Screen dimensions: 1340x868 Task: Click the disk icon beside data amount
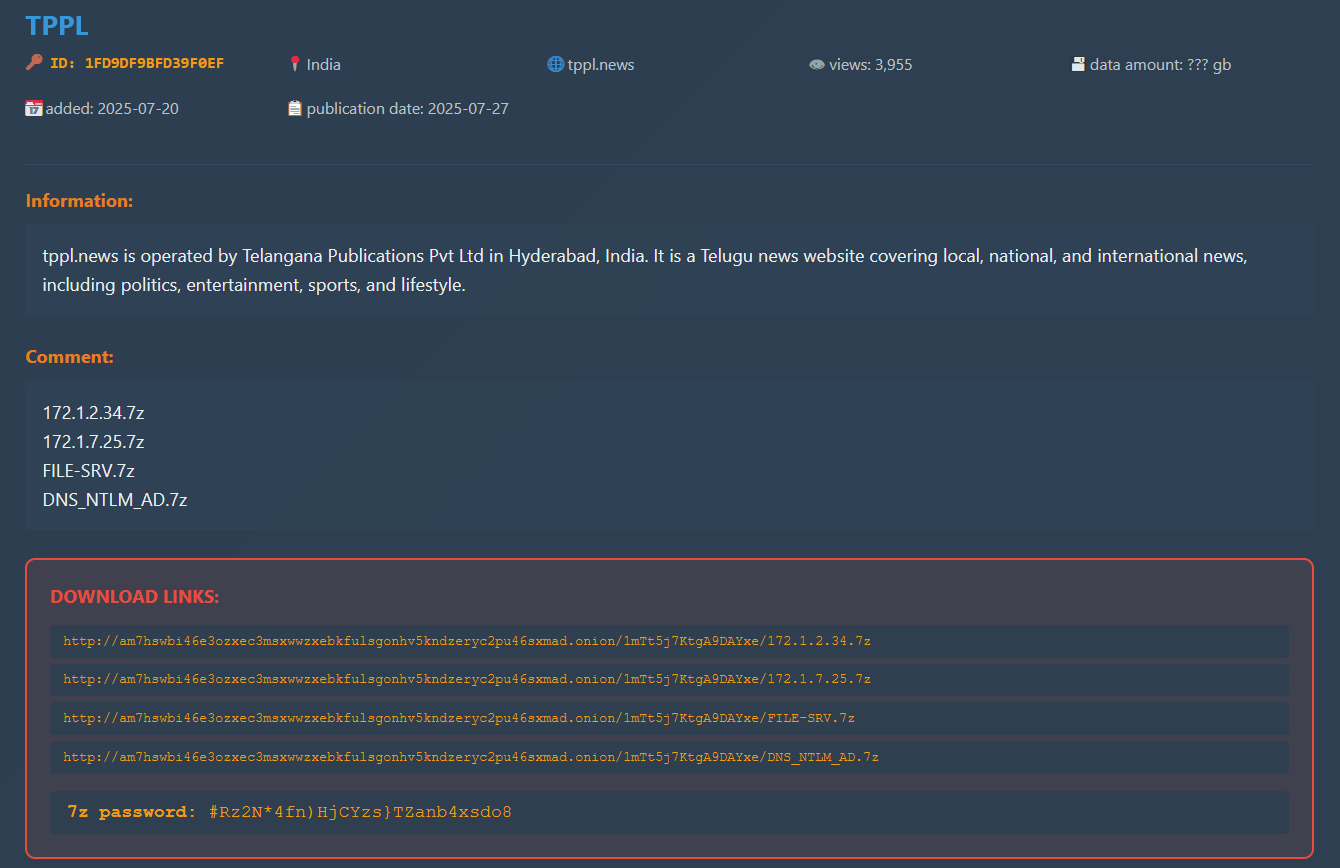[x=1078, y=64]
